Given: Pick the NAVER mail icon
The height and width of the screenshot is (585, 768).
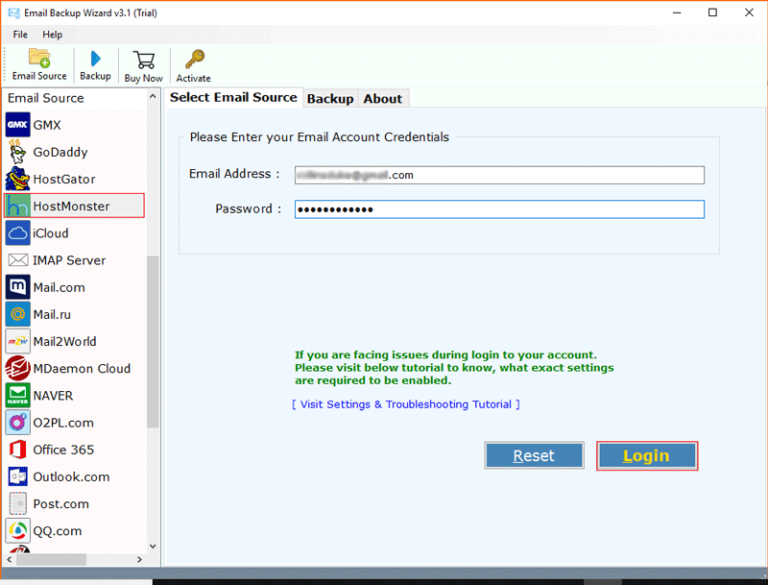Looking at the screenshot, I should click(18, 395).
